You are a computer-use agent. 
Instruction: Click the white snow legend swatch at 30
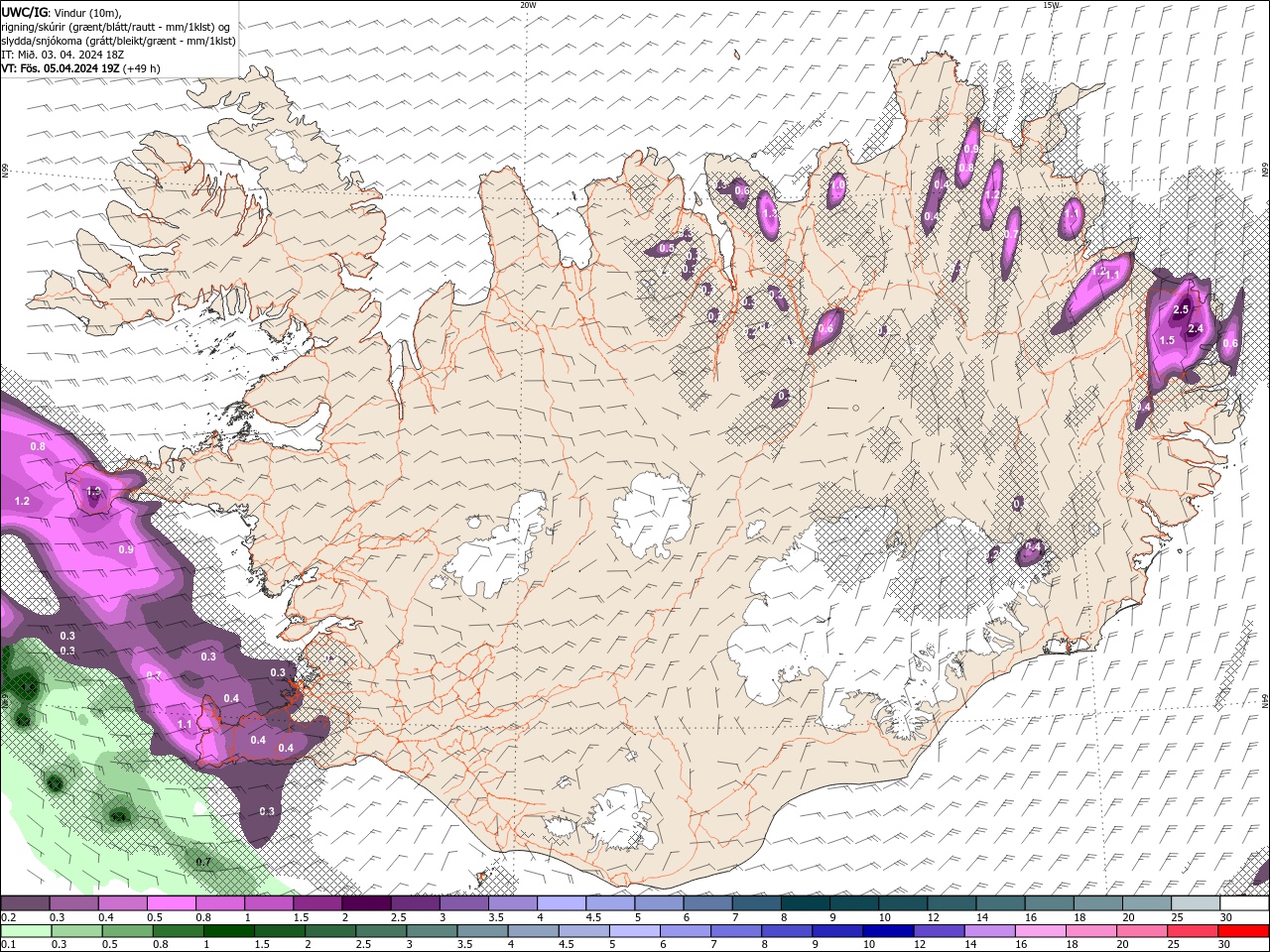pyautogui.click(x=1244, y=903)
